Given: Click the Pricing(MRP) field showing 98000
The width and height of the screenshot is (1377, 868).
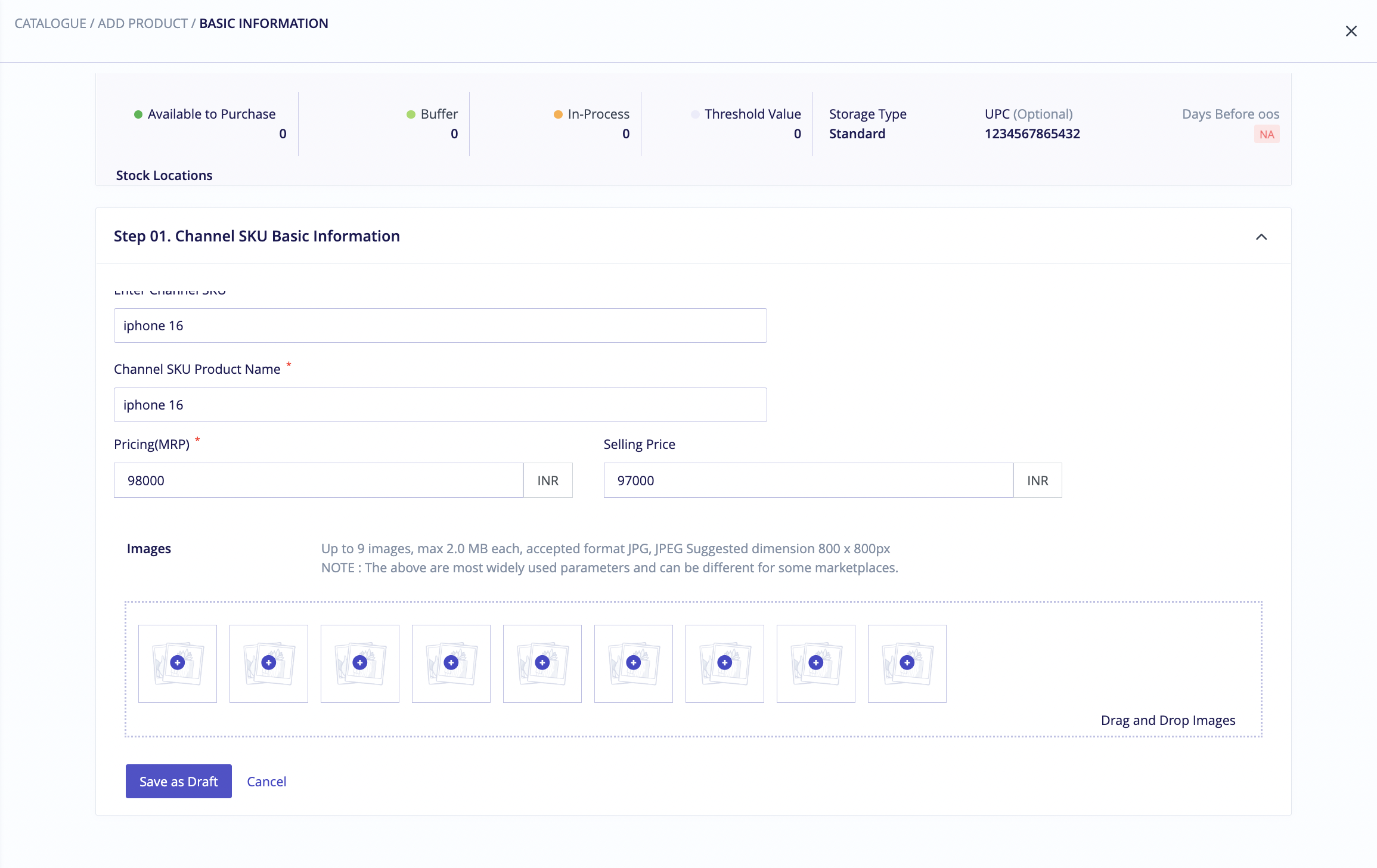Looking at the screenshot, I should [318, 480].
